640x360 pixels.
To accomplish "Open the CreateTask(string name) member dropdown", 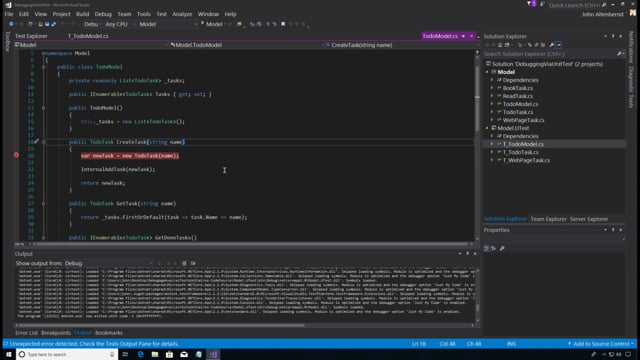I will tap(399, 45).
